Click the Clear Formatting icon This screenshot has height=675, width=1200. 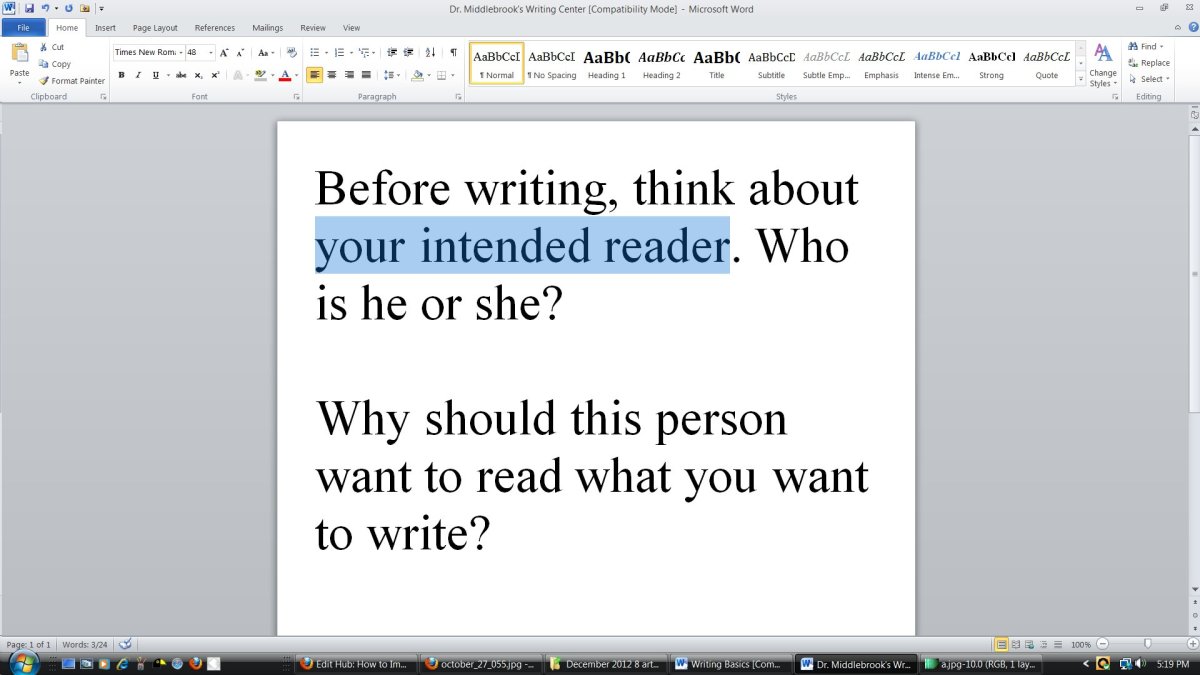pyautogui.click(x=290, y=52)
